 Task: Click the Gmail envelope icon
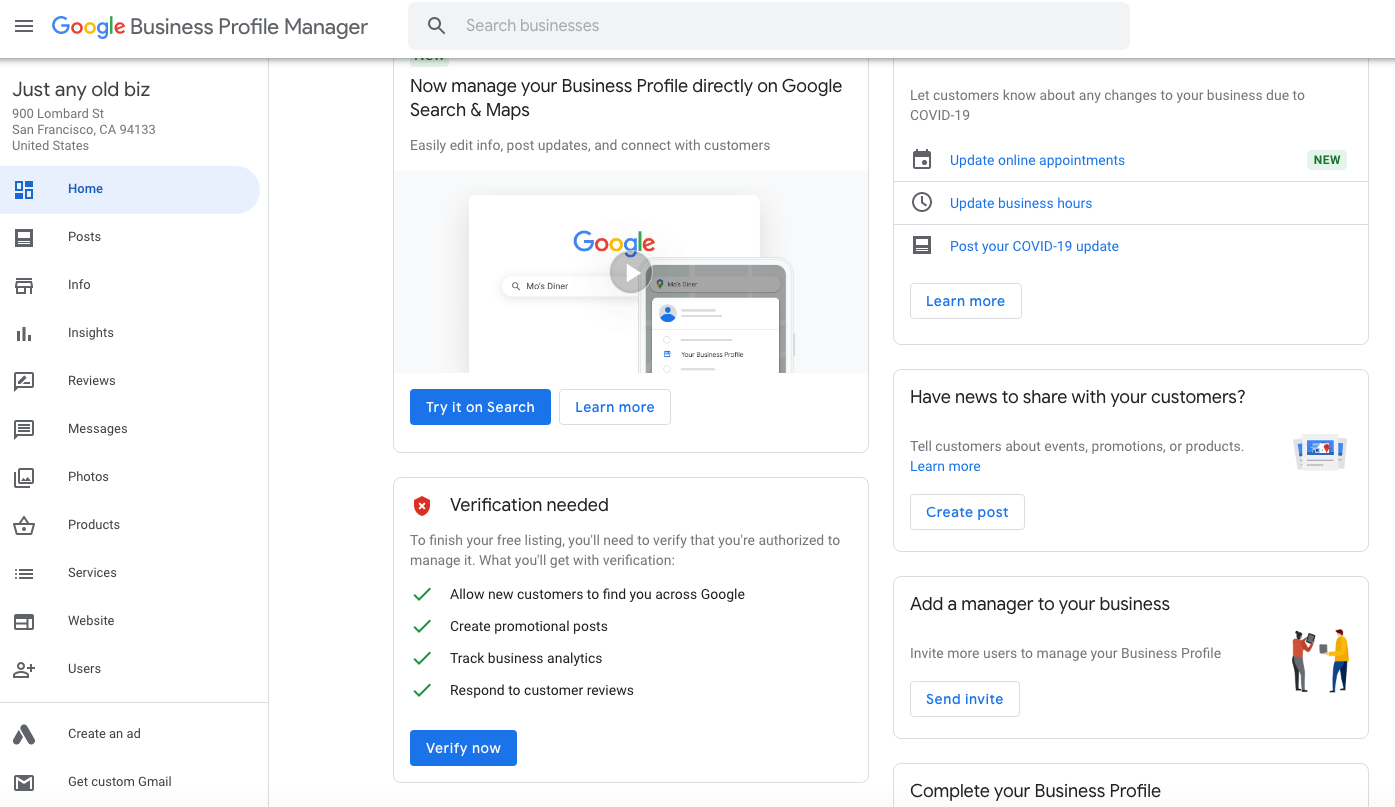pyautogui.click(x=24, y=782)
